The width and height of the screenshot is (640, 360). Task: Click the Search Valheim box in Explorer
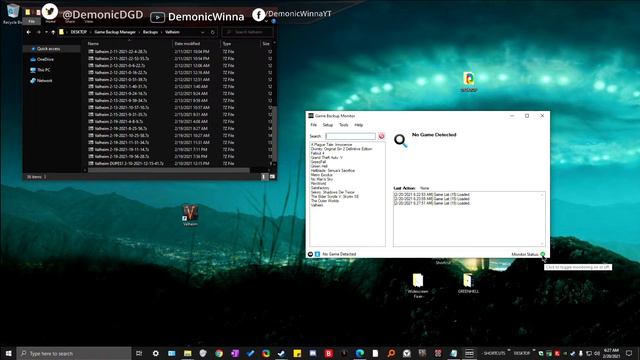pyautogui.click(x=247, y=32)
